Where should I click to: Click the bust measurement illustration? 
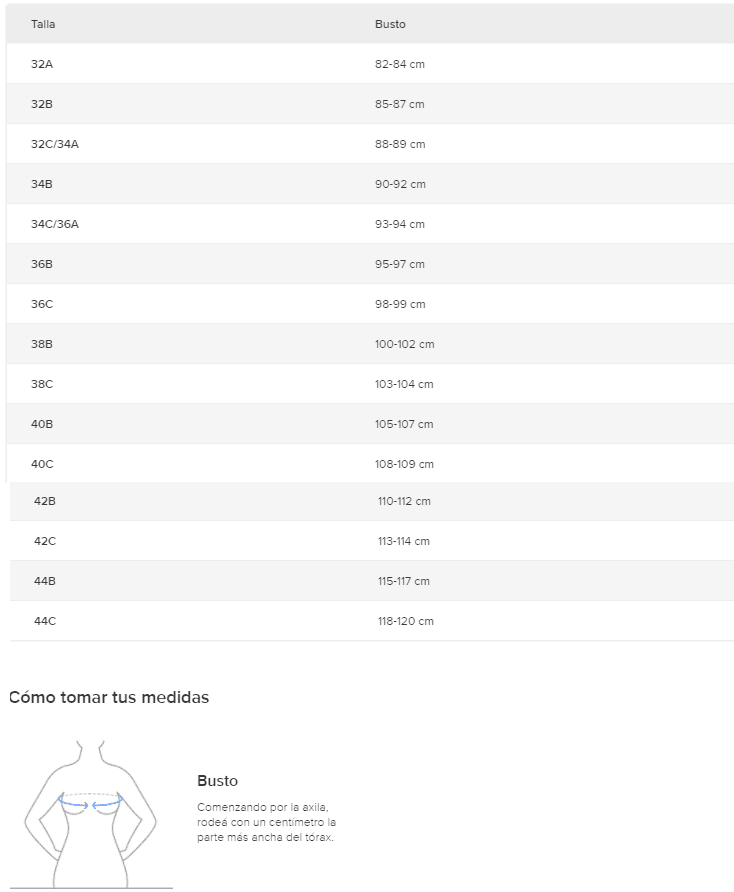90,812
